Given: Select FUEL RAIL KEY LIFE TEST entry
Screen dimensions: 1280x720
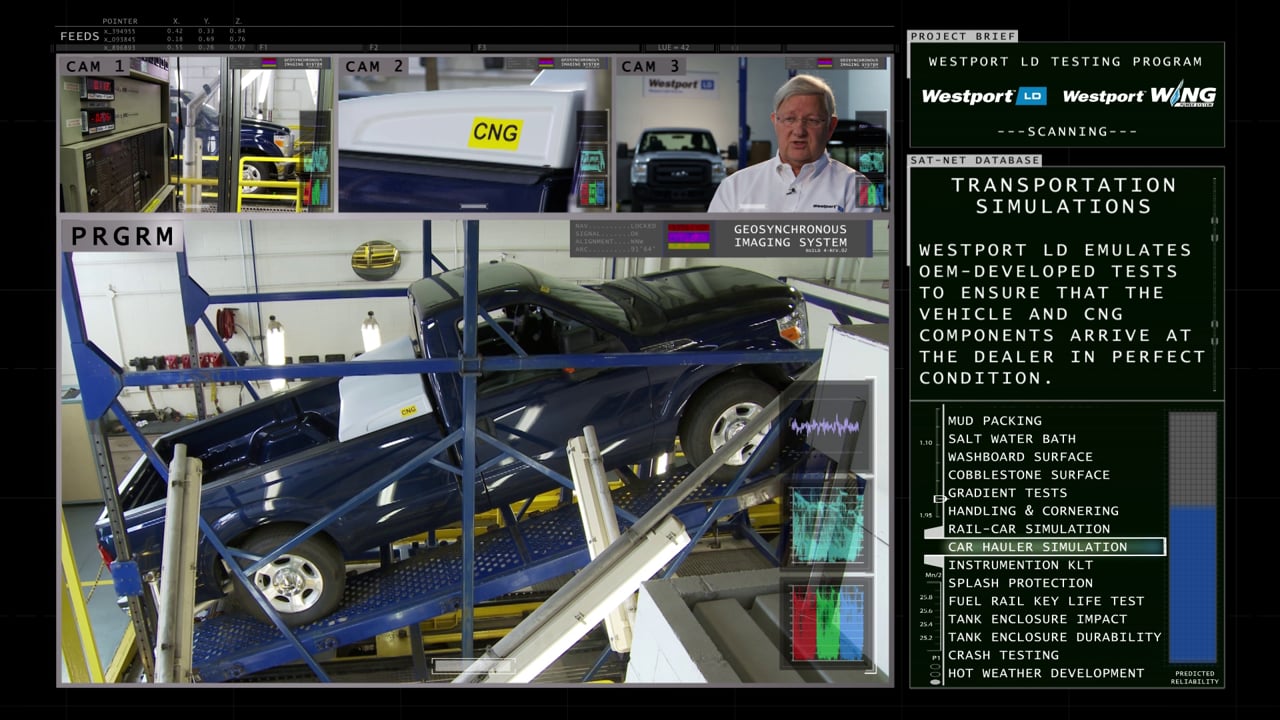Looking at the screenshot, I should [1046, 601].
